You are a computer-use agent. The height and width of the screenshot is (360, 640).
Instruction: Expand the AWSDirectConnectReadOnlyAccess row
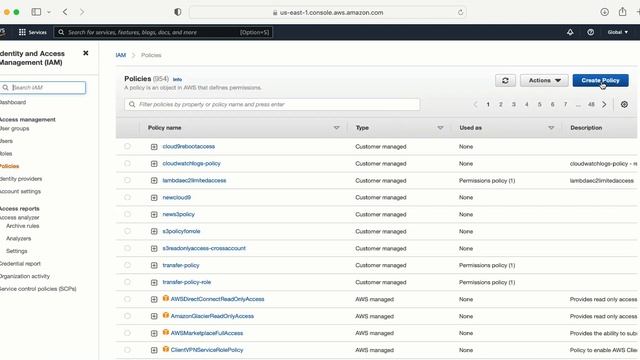tap(154, 299)
